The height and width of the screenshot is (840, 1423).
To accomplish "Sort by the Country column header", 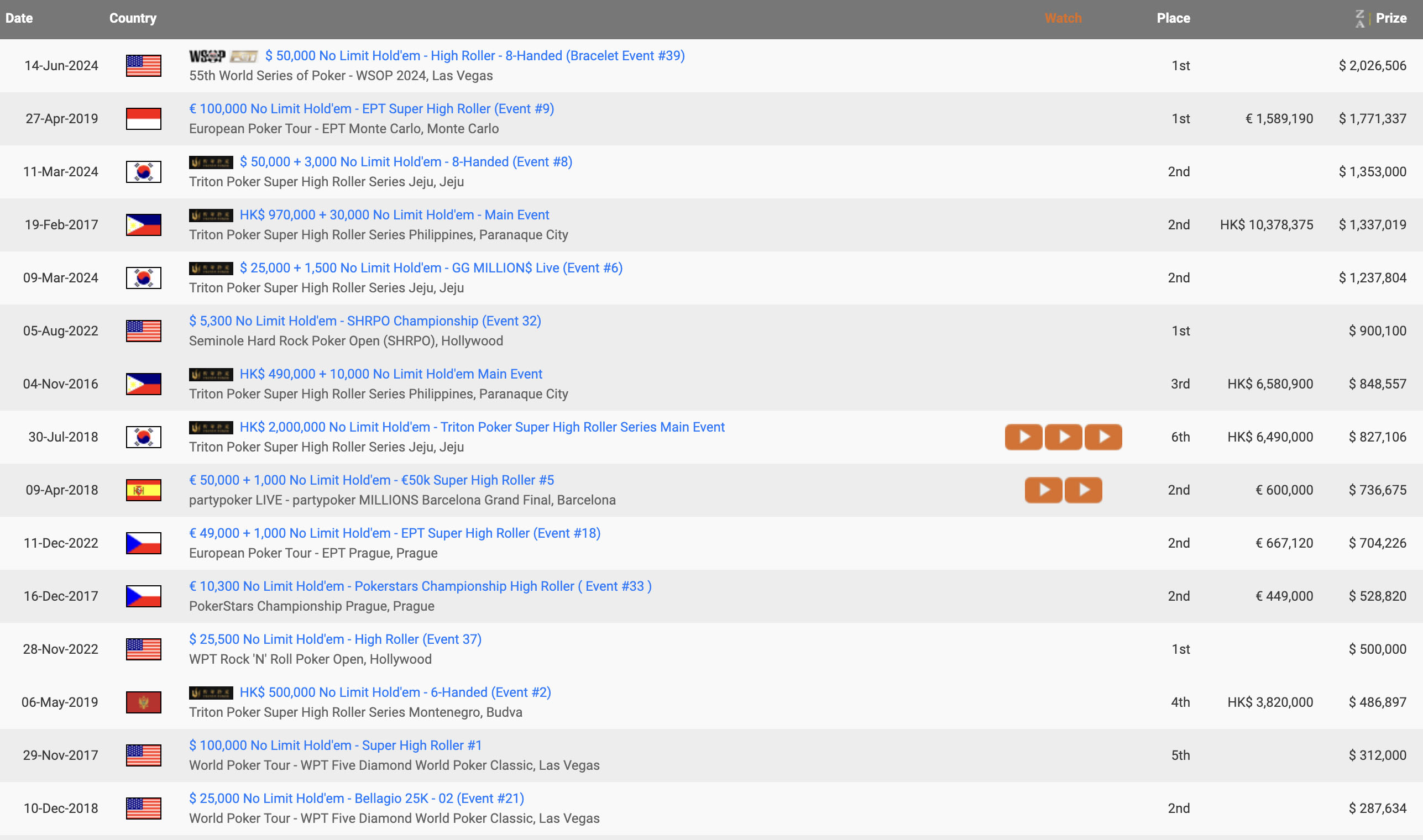I will click(133, 18).
